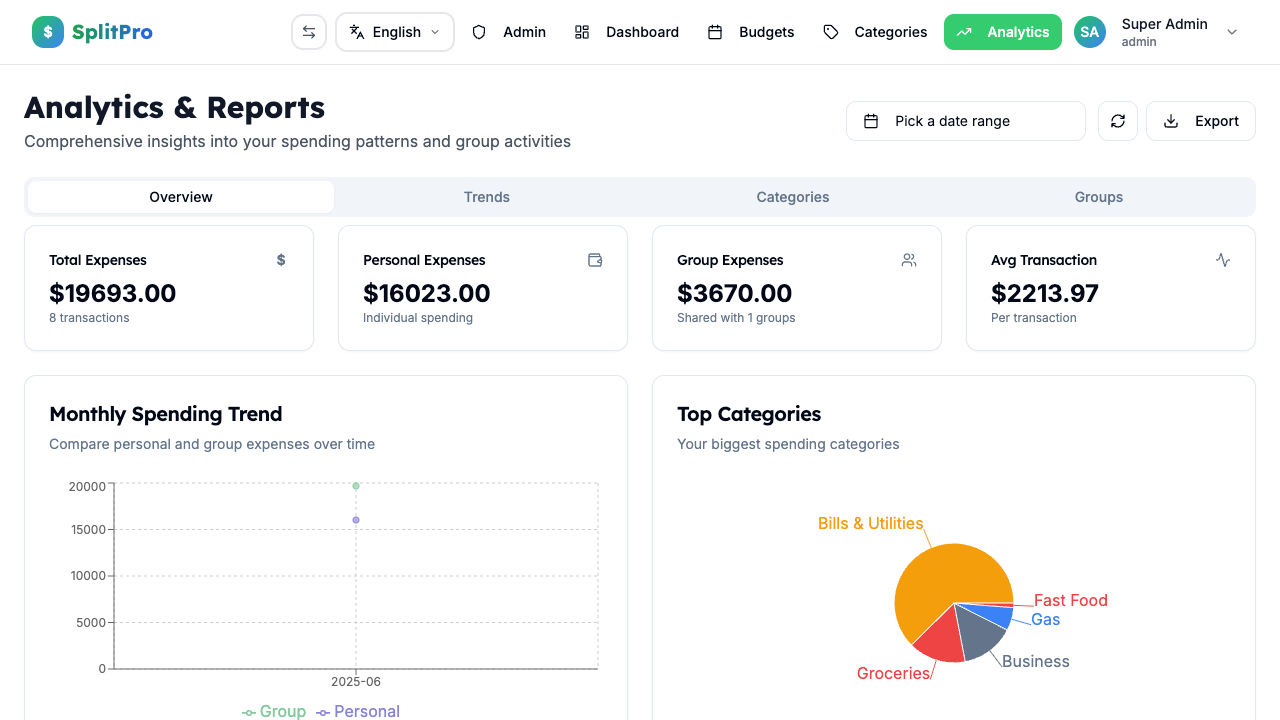Refresh data using the circular arrows icon
1280x720 pixels.
pyautogui.click(x=1117, y=120)
